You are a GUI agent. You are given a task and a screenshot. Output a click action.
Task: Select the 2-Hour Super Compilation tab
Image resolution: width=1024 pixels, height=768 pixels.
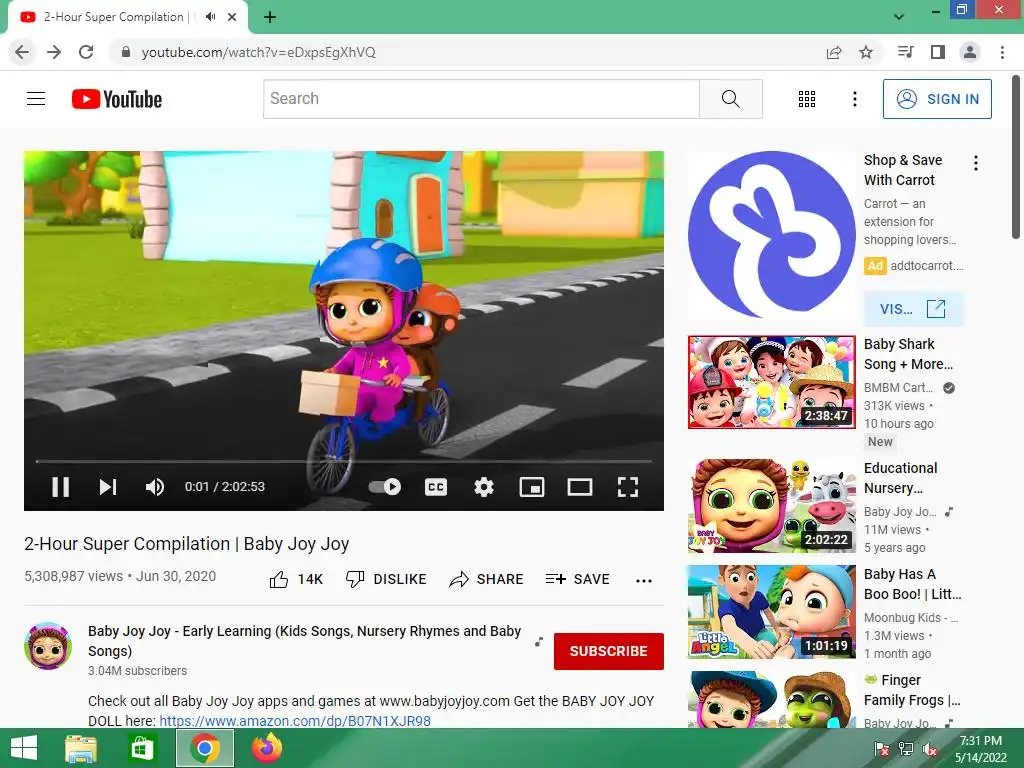pyautogui.click(x=128, y=17)
